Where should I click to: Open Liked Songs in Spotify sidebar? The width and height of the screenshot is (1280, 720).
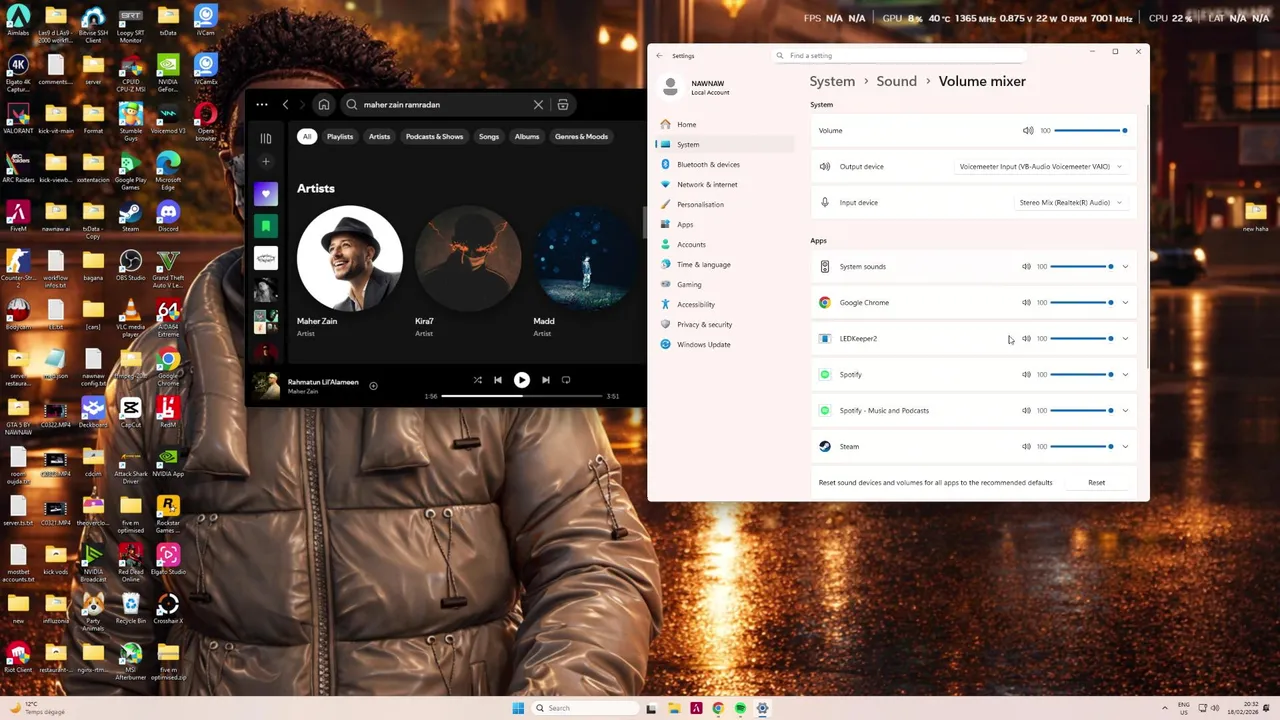click(266, 194)
